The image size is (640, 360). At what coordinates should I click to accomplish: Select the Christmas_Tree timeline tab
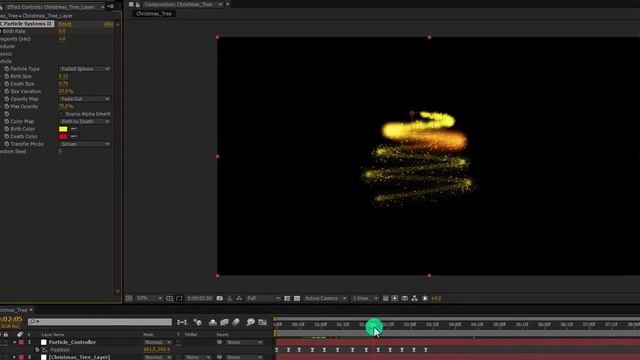tap(14, 310)
